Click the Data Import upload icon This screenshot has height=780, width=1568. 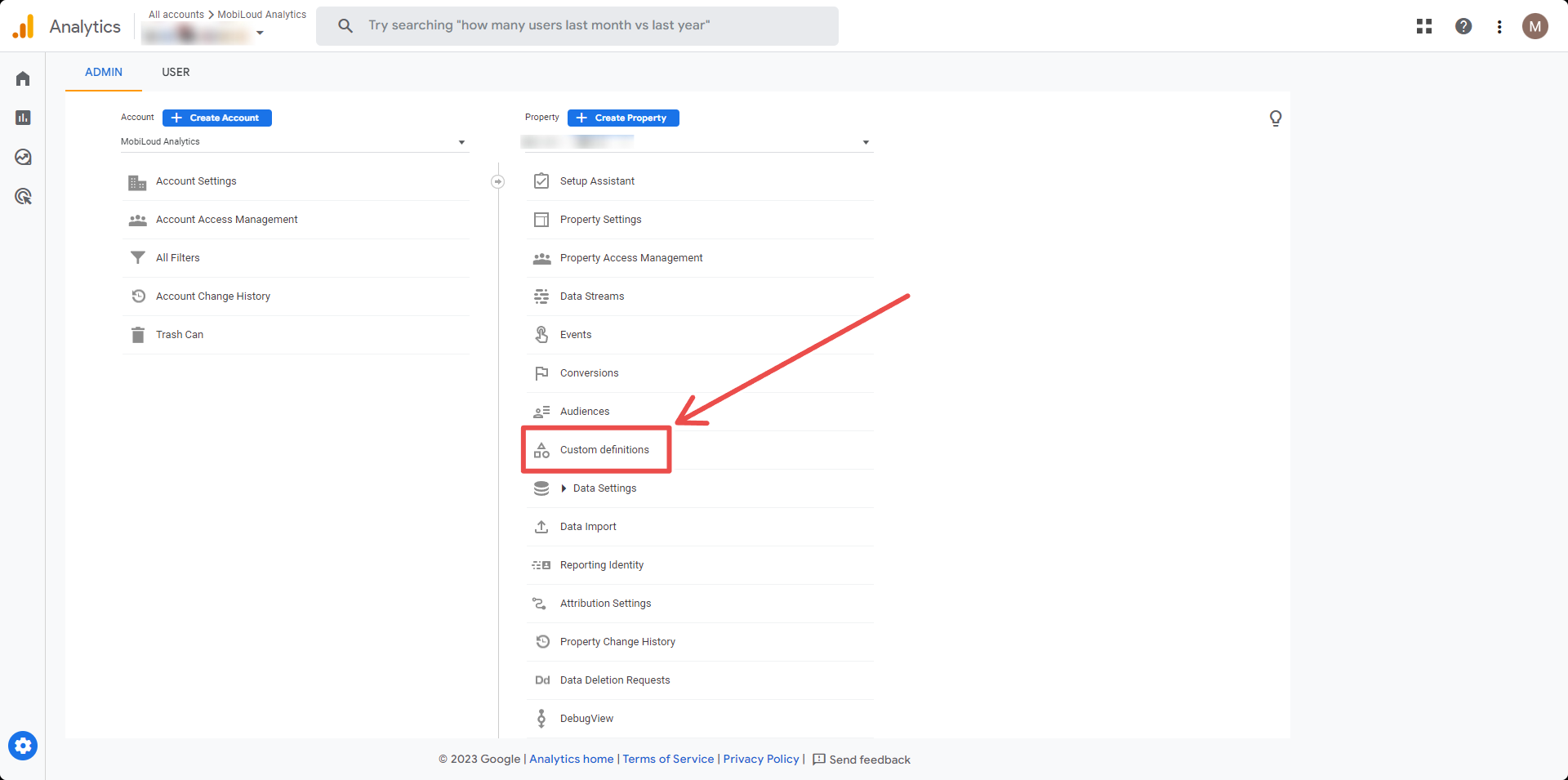click(541, 527)
